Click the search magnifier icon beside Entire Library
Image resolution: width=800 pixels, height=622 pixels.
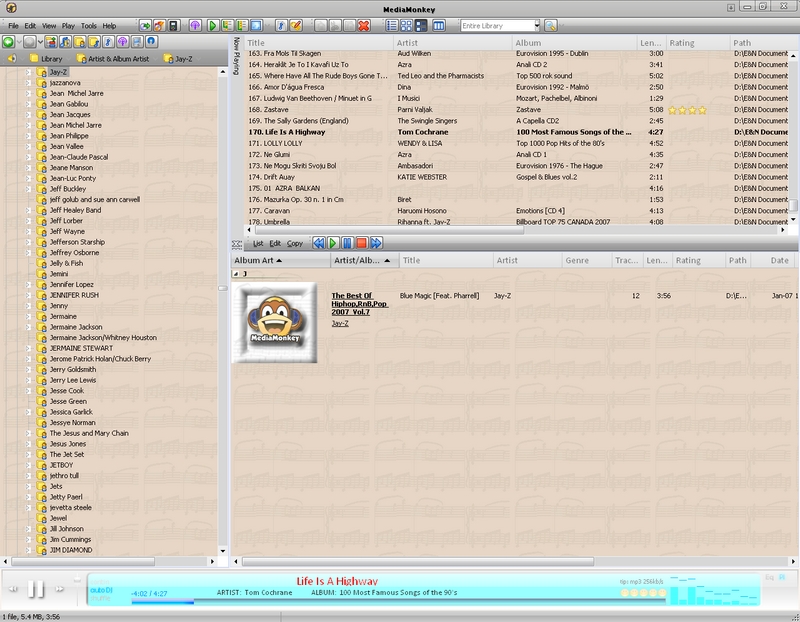[x=551, y=25]
